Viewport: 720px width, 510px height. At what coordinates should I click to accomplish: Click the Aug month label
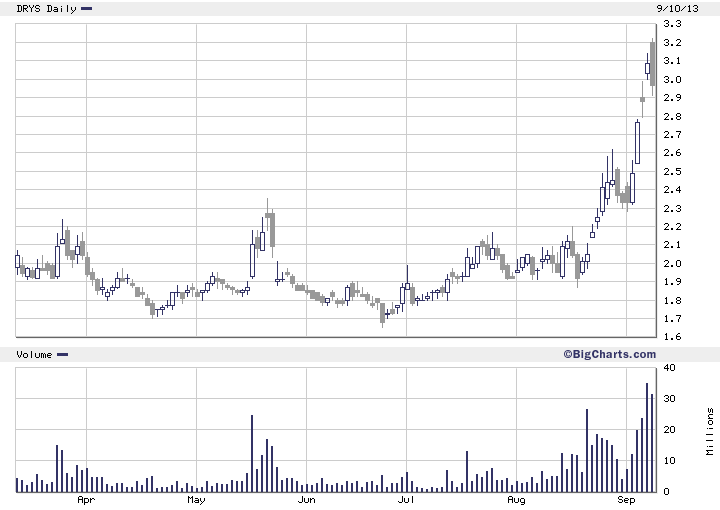[516, 500]
